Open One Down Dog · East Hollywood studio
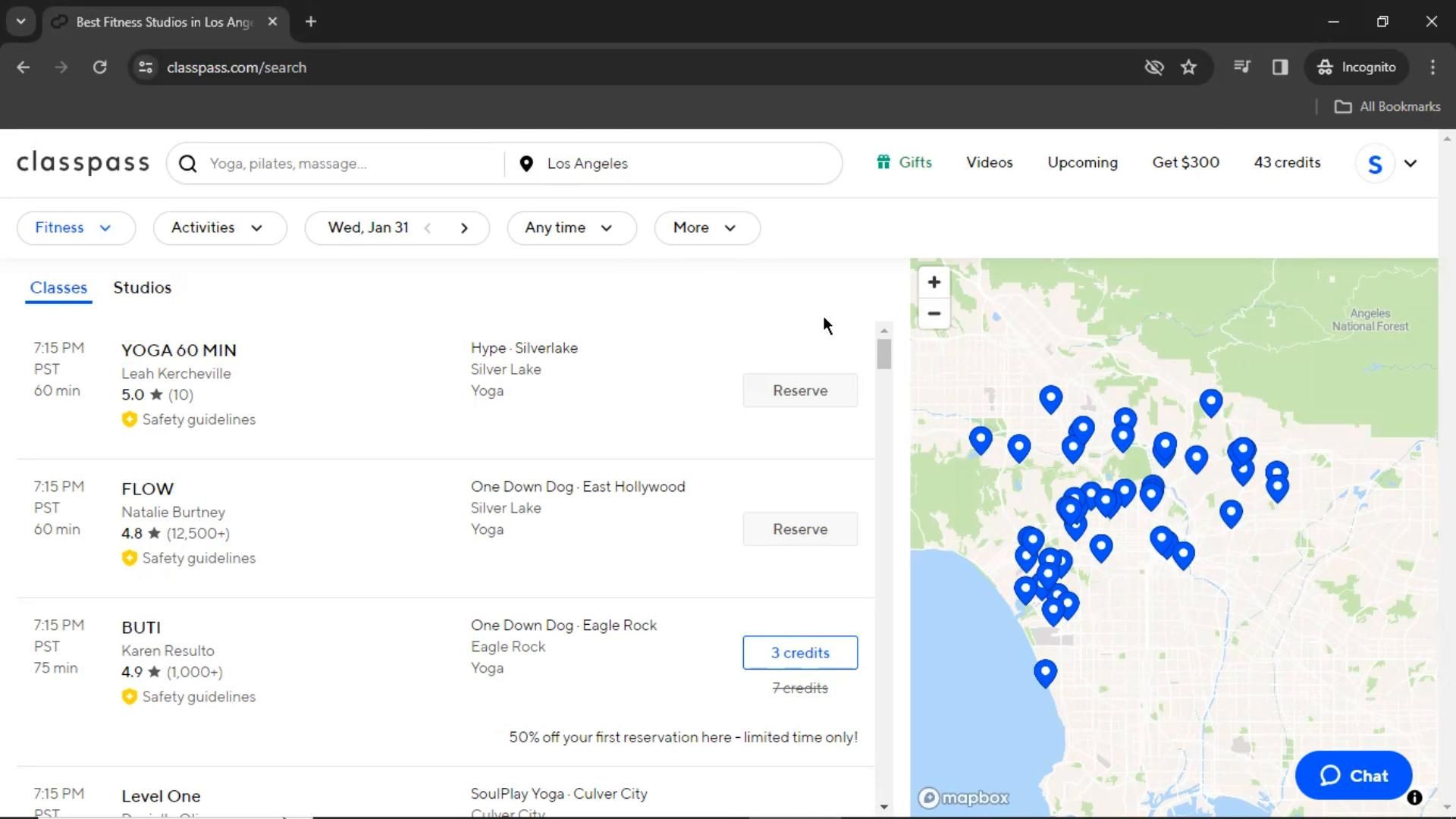This screenshot has width=1456, height=819. [x=578, y=487]
